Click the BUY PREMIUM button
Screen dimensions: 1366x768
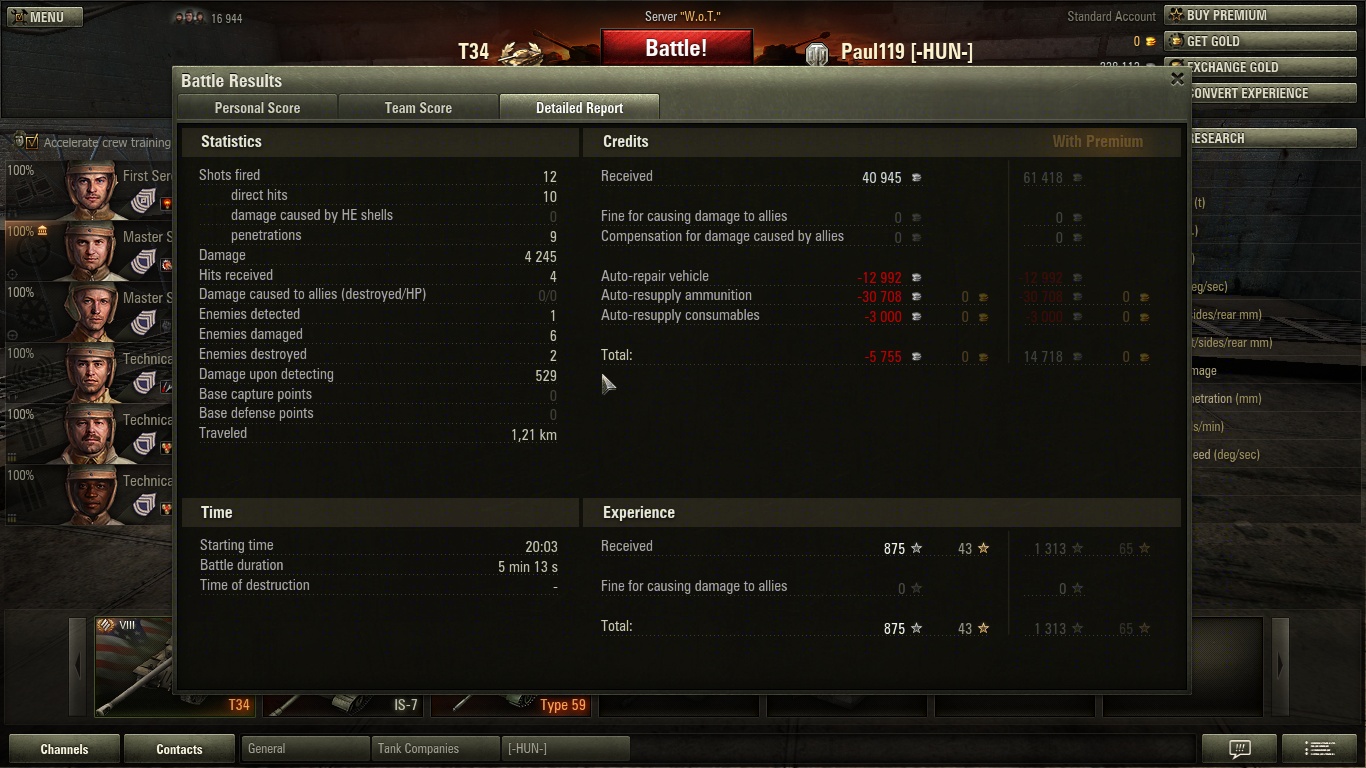point(1260,16)
